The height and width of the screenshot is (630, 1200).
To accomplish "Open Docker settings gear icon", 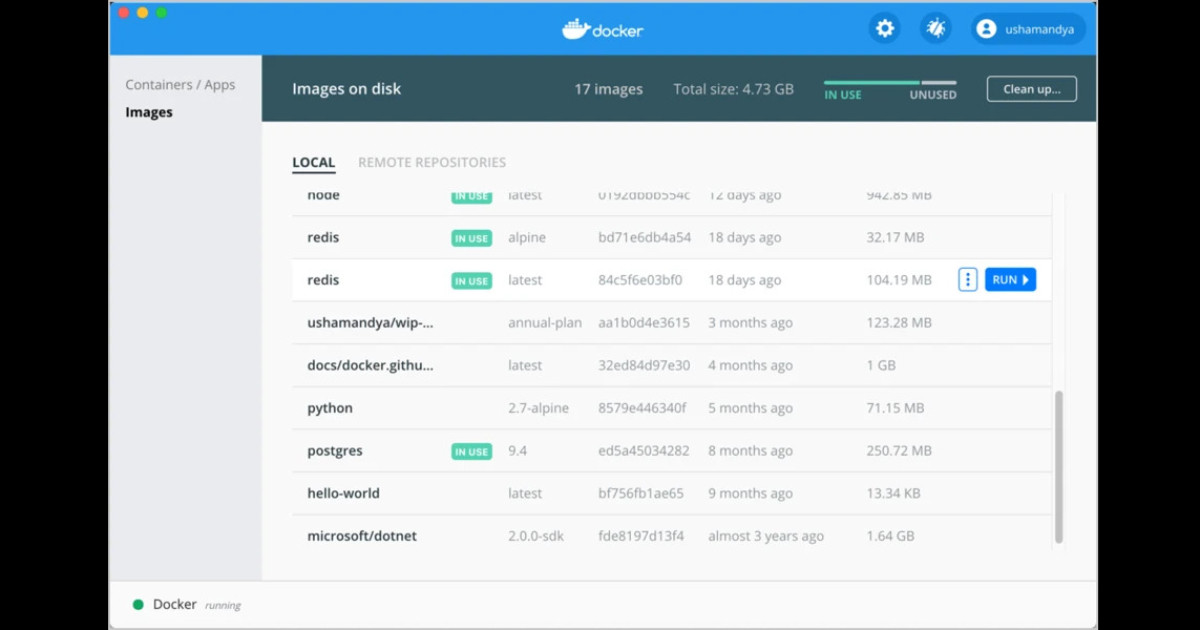I will point(885,29).
